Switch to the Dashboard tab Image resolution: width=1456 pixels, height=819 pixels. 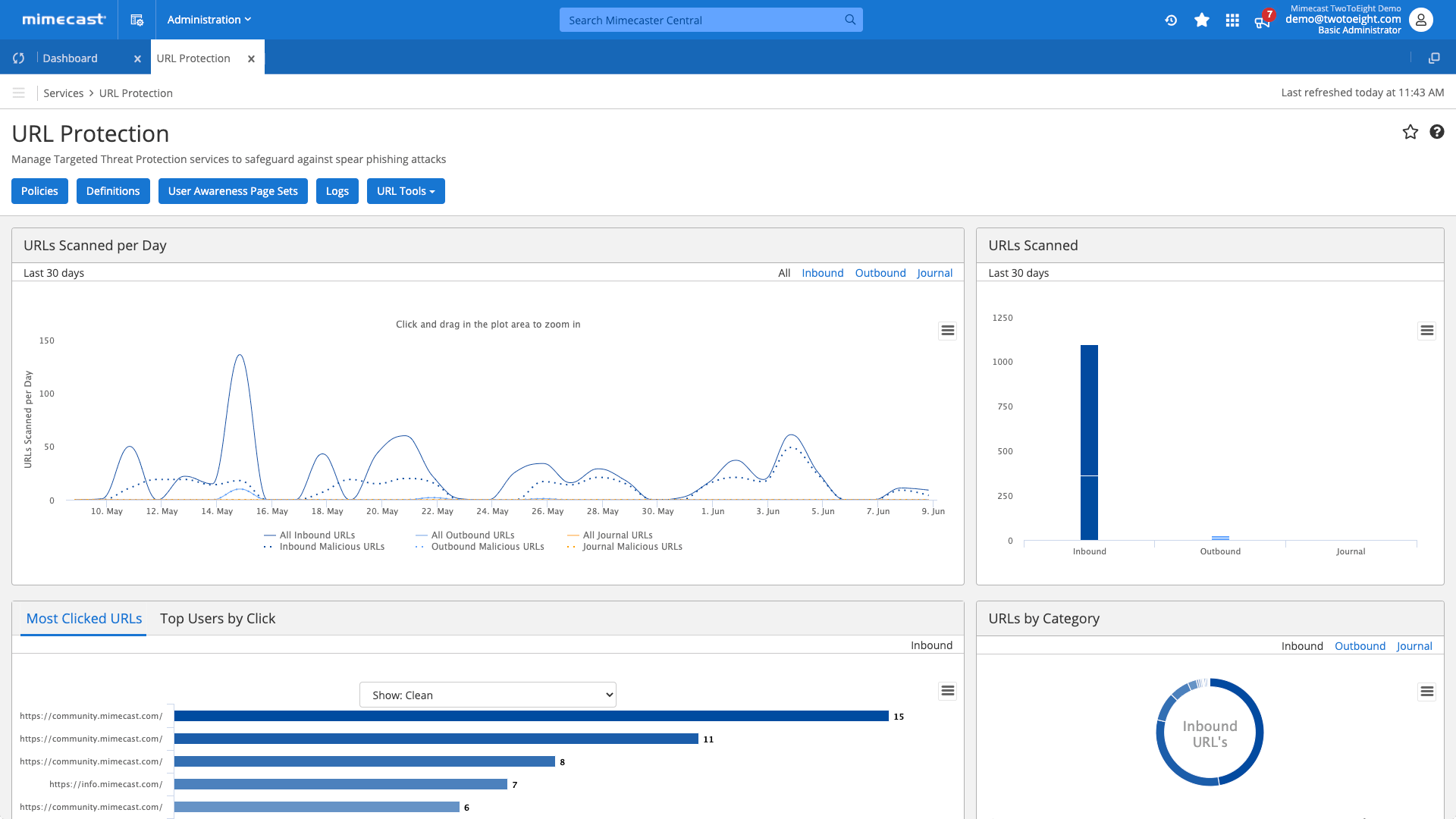click(70, 58)
